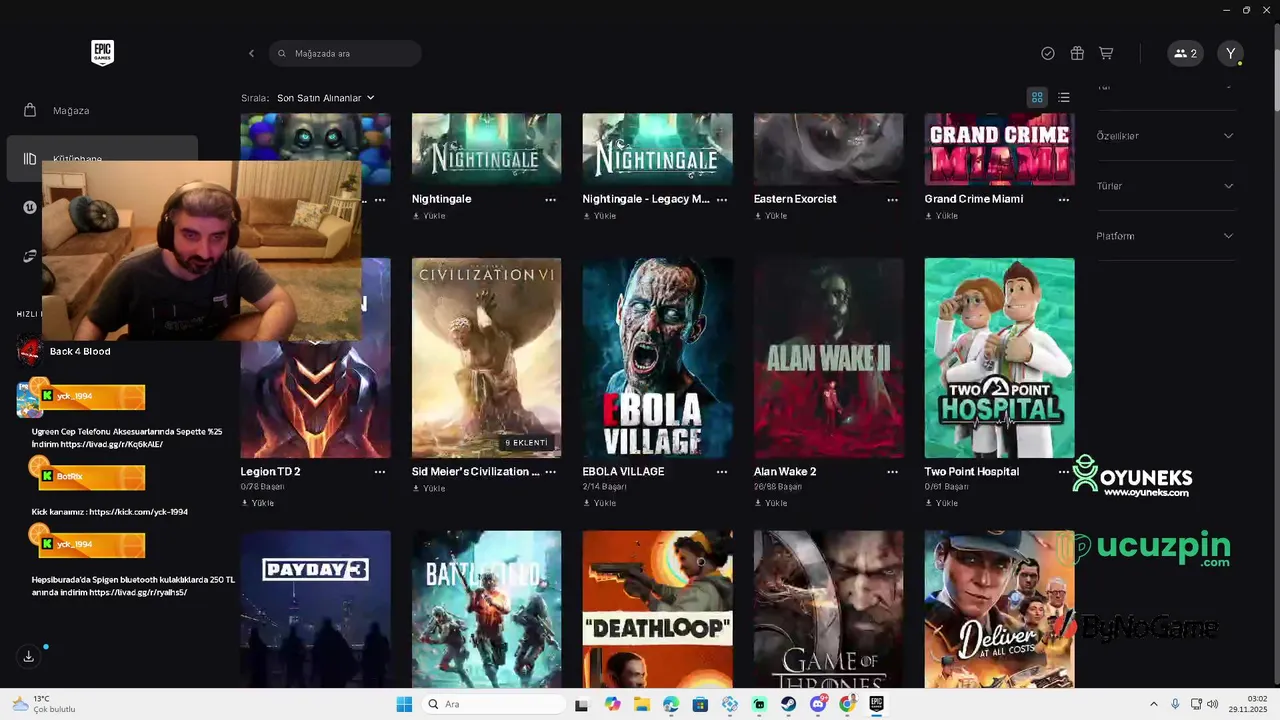Open the PAYDAY 3 cover thumbnail
The width and height of the screenshot is (1280, 720).
(x=315, y=609)
